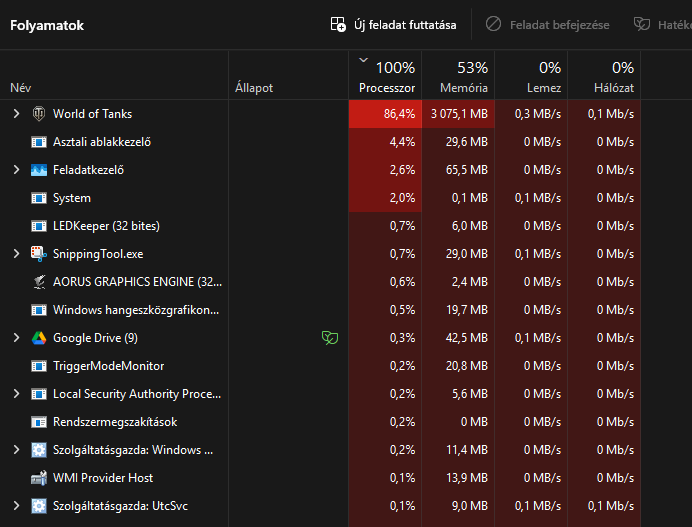Screen dimensions: 692x527
Task: Select the LEDKeeper (32 bites) row name
Action: [106, 226]
